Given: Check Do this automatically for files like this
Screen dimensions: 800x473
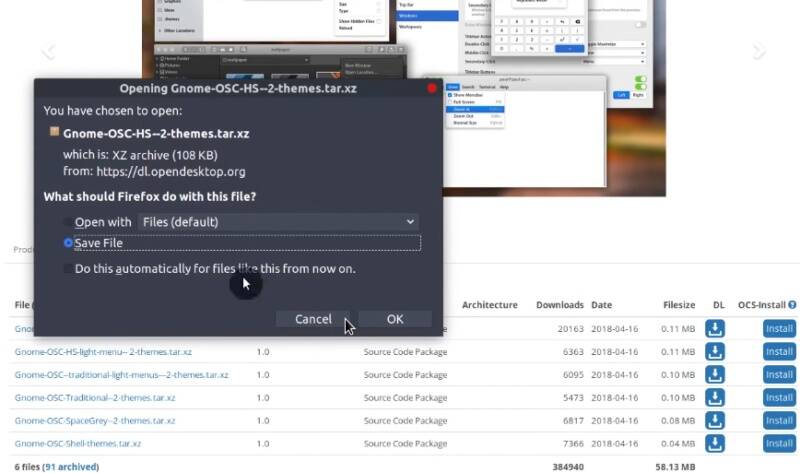Looking at the screenshot, I should pyautogui.click(x=68, y=268).
